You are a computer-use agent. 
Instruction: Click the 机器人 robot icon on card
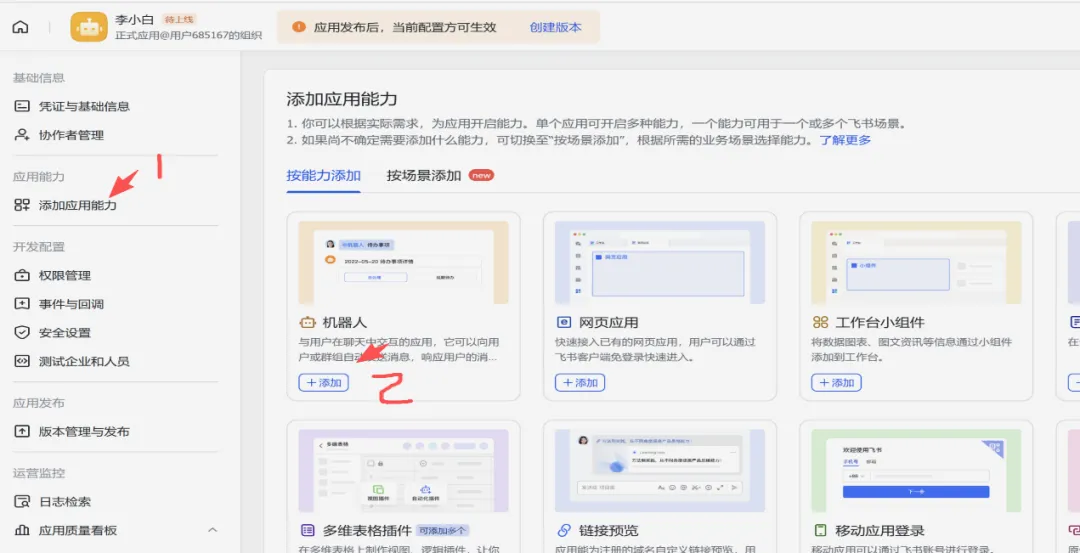point(307,322)
